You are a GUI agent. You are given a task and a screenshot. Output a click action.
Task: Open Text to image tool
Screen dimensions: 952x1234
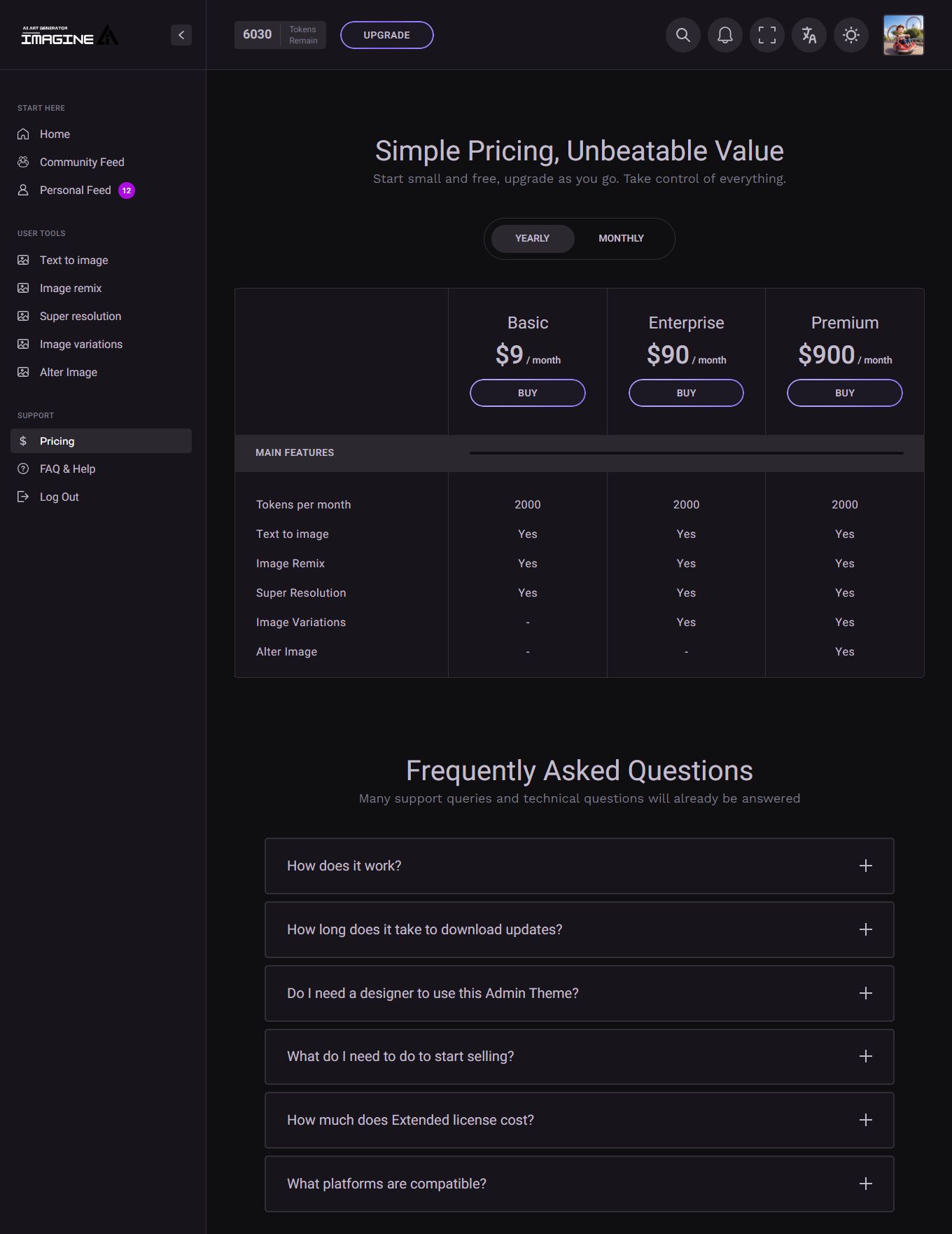pyautogui.click(x=73, y=260)
